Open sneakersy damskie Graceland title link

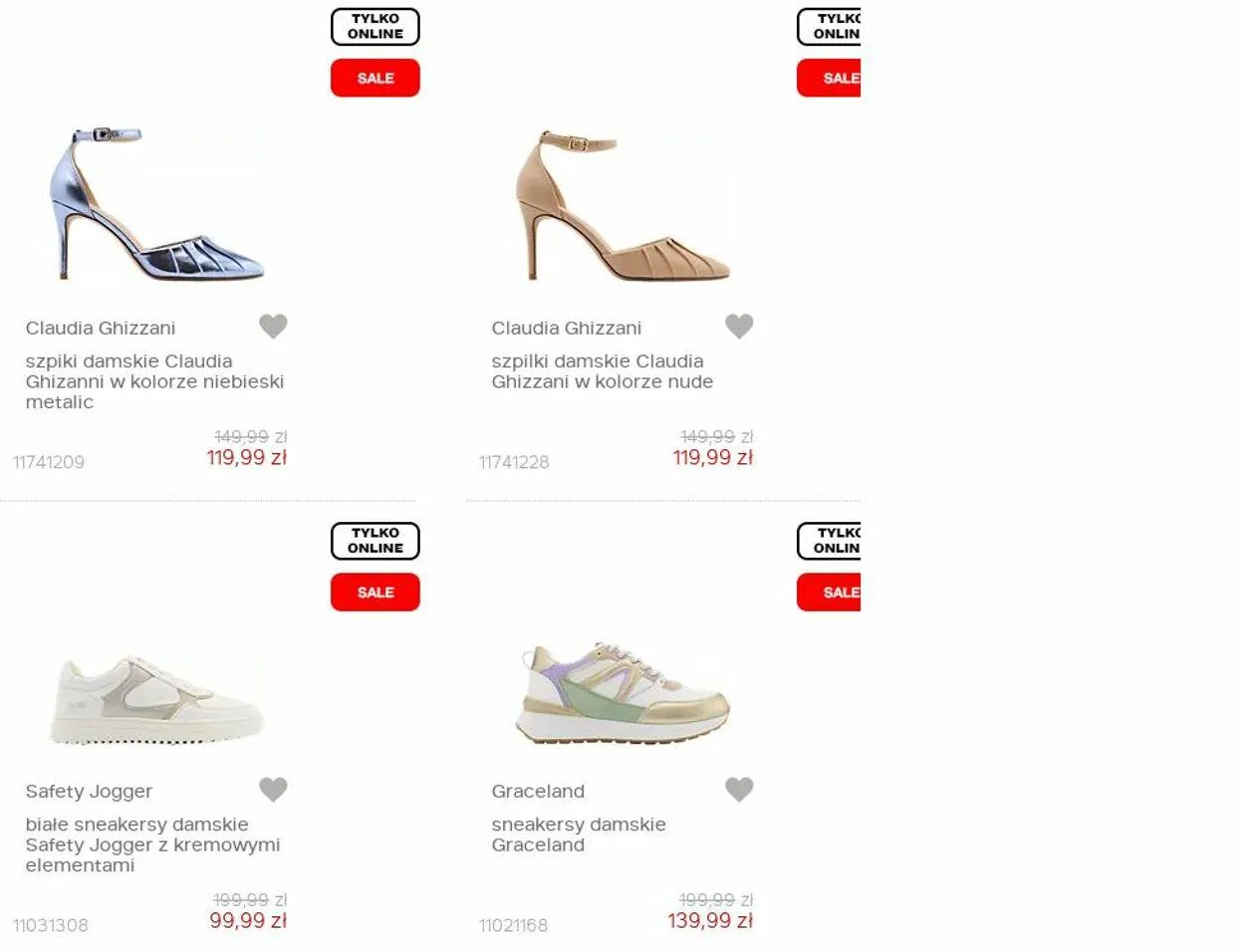(579, 834)
